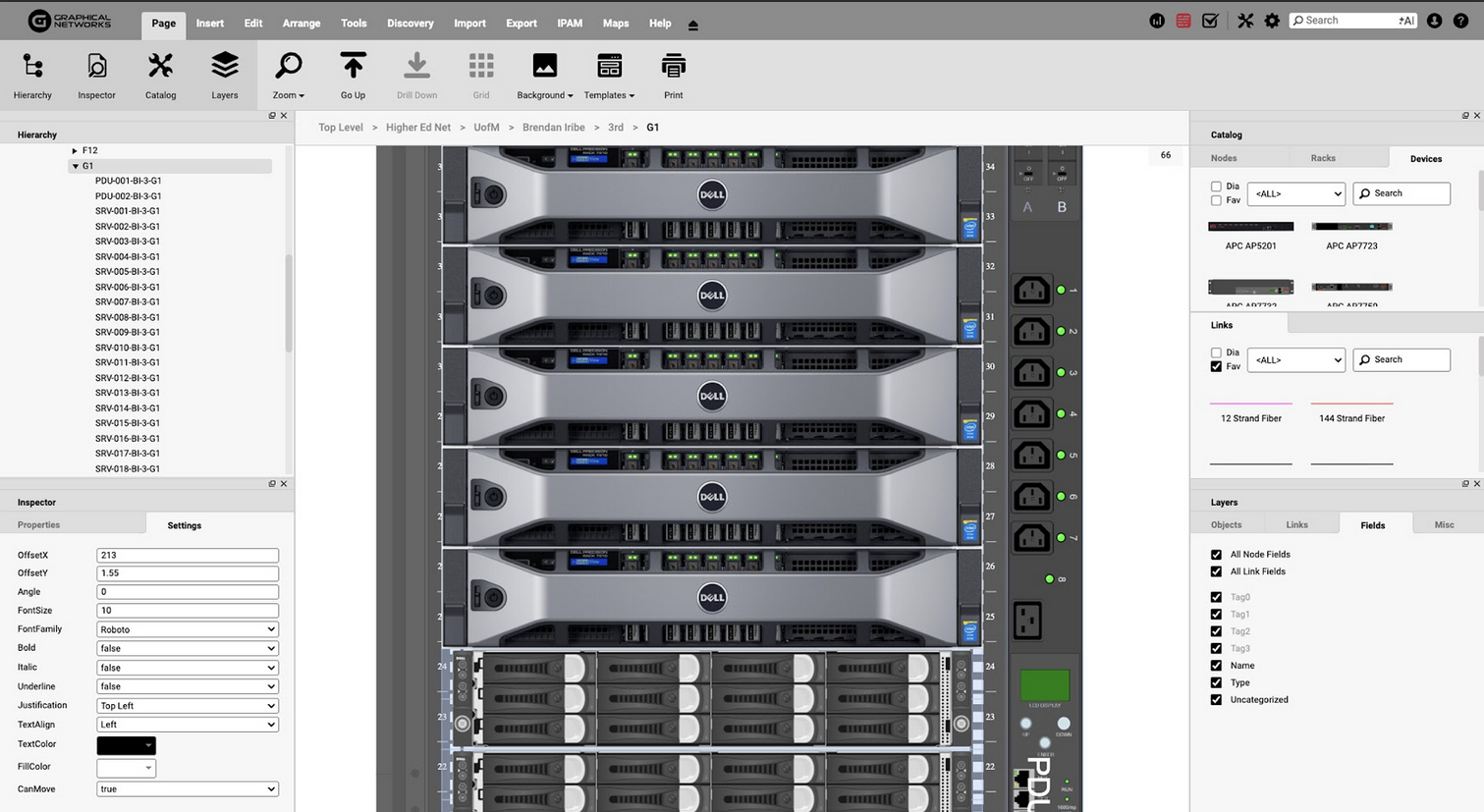Screen dimensions: 1484x812
Task: Open the Discovery menu
Action: point(410,24)
